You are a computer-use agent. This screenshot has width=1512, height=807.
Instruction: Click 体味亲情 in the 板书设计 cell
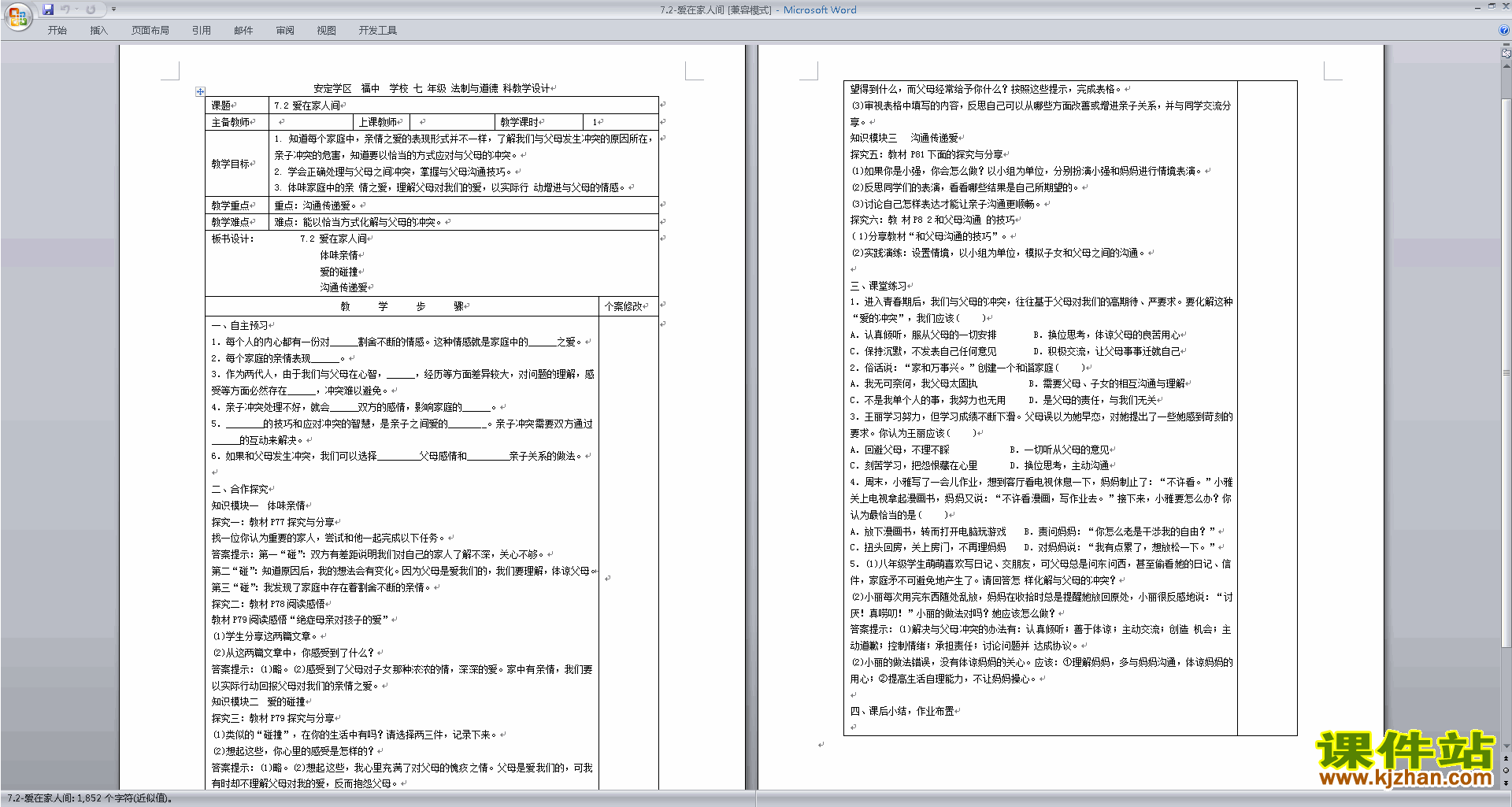339,255
